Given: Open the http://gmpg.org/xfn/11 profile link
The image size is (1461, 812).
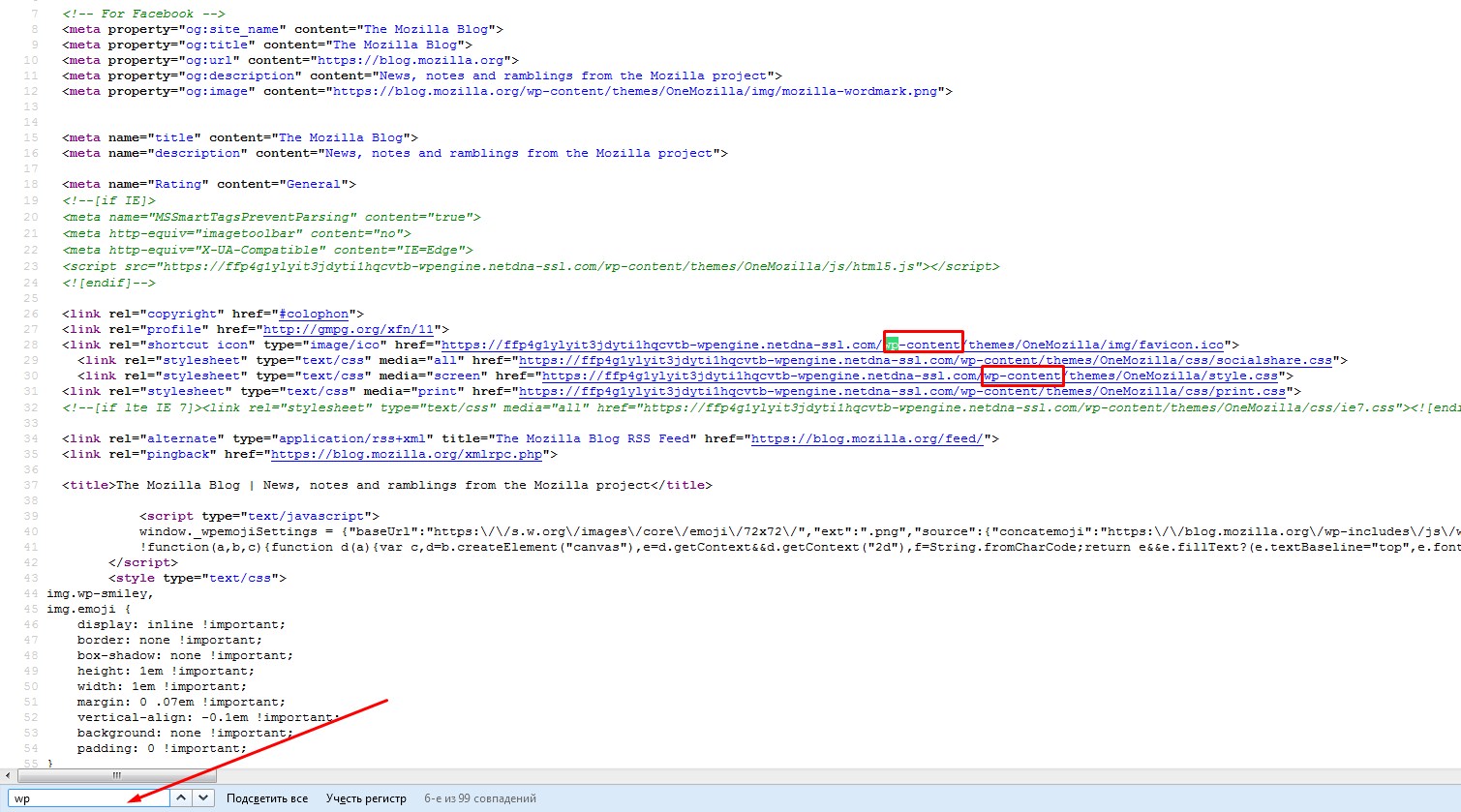Looking at the screenshot, I should (x=349, y=329).
